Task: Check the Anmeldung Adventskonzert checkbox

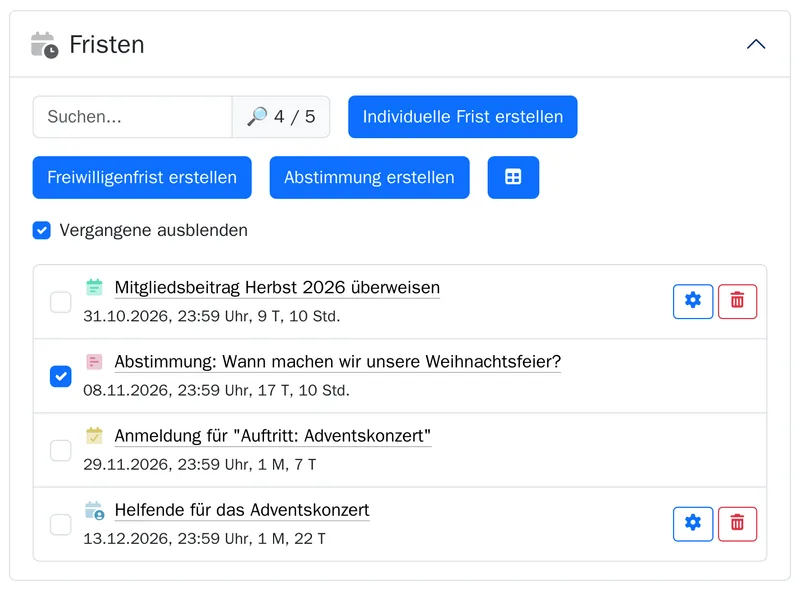Action: pos(61,451)
